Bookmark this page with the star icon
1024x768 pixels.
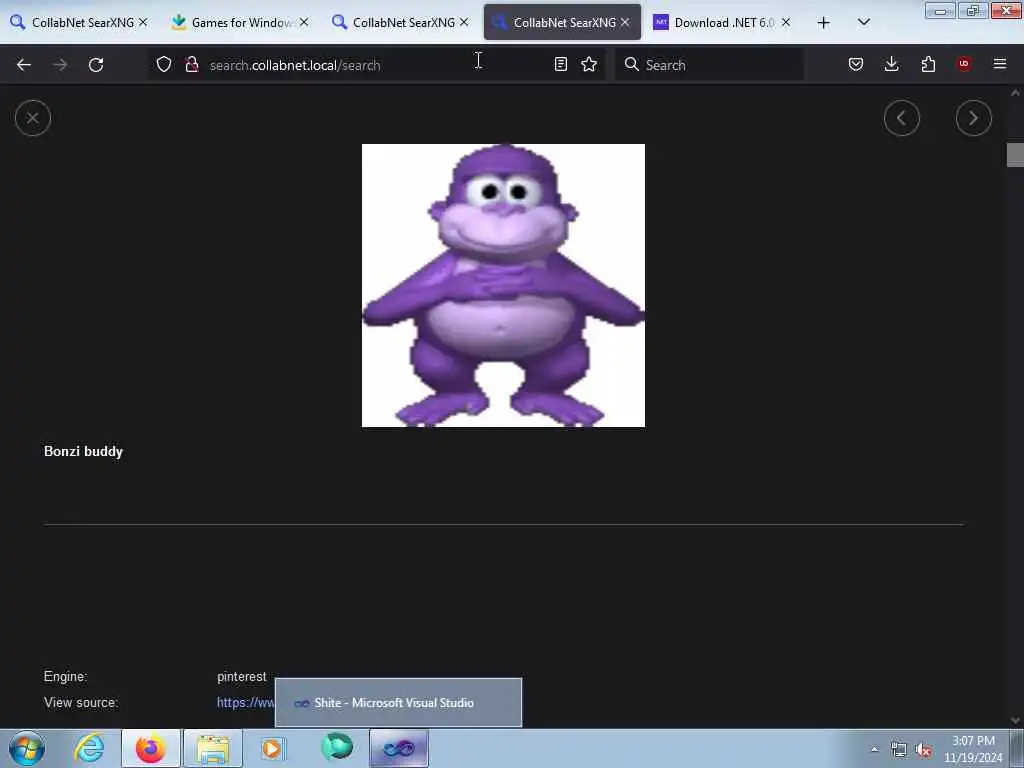[589, 64]
